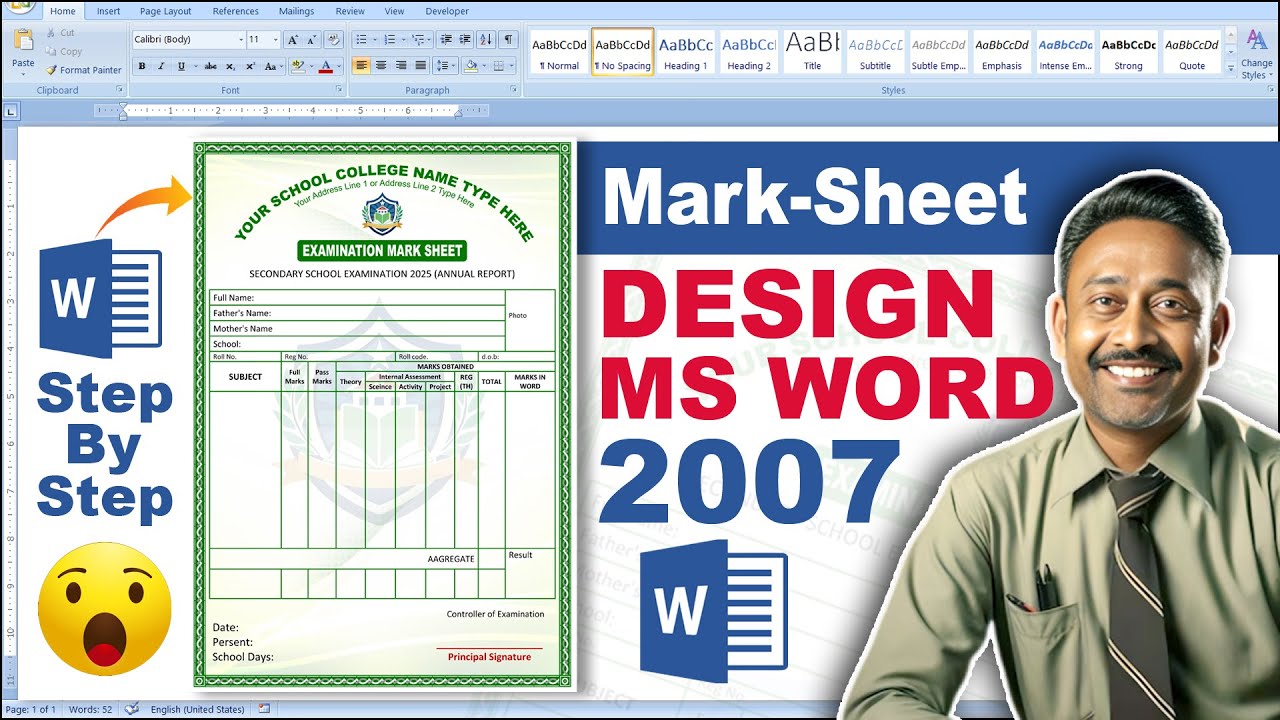
Task: Toggle Italic formatting
Action: tap(161, 66)
